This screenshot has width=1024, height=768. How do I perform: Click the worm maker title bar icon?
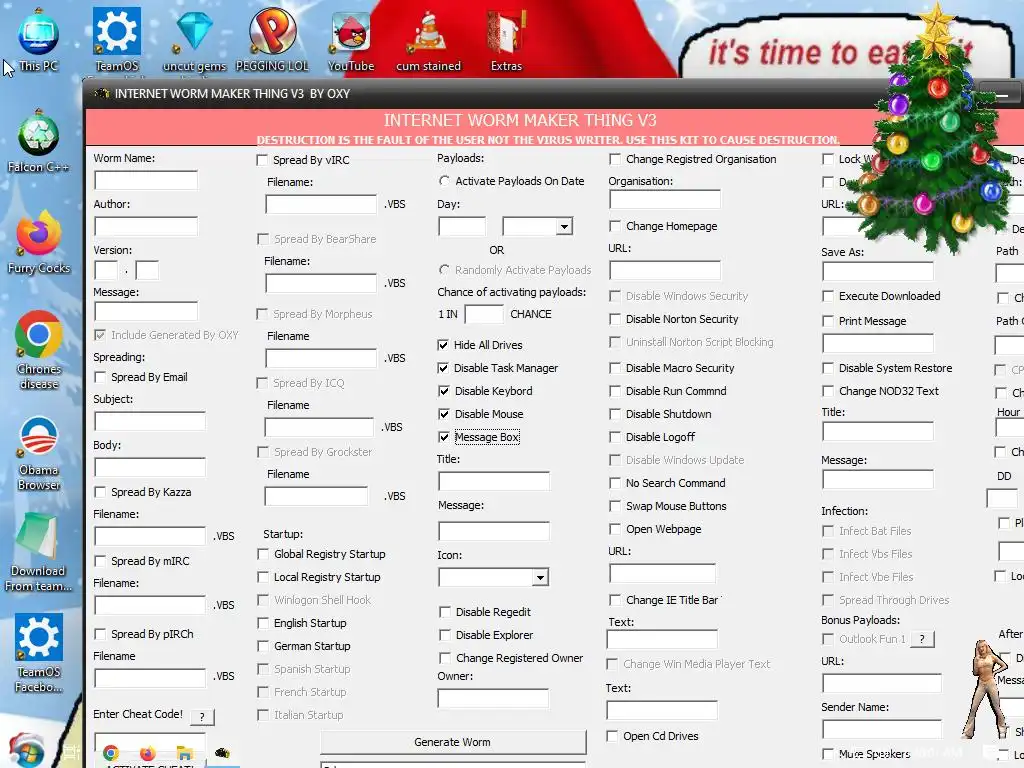pyautogui.click(x=102, y=93)
